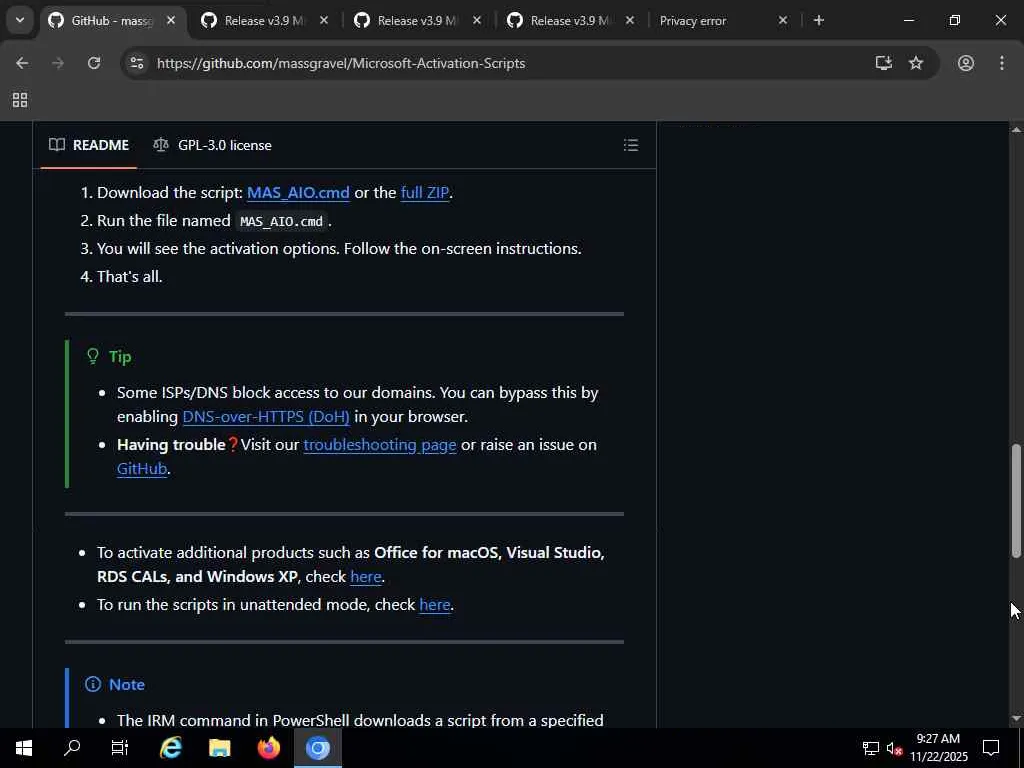Viewport: 1024px width, 768px height.
Task: Open the notification center icon
Action: pyautogui.click(x=991, y=748)
